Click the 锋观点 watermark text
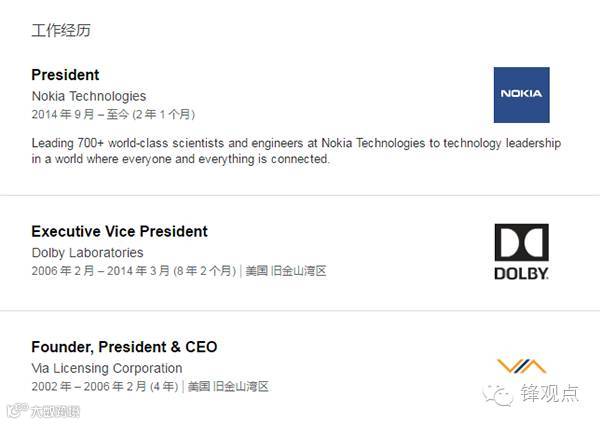 click(x=549, y=393)
